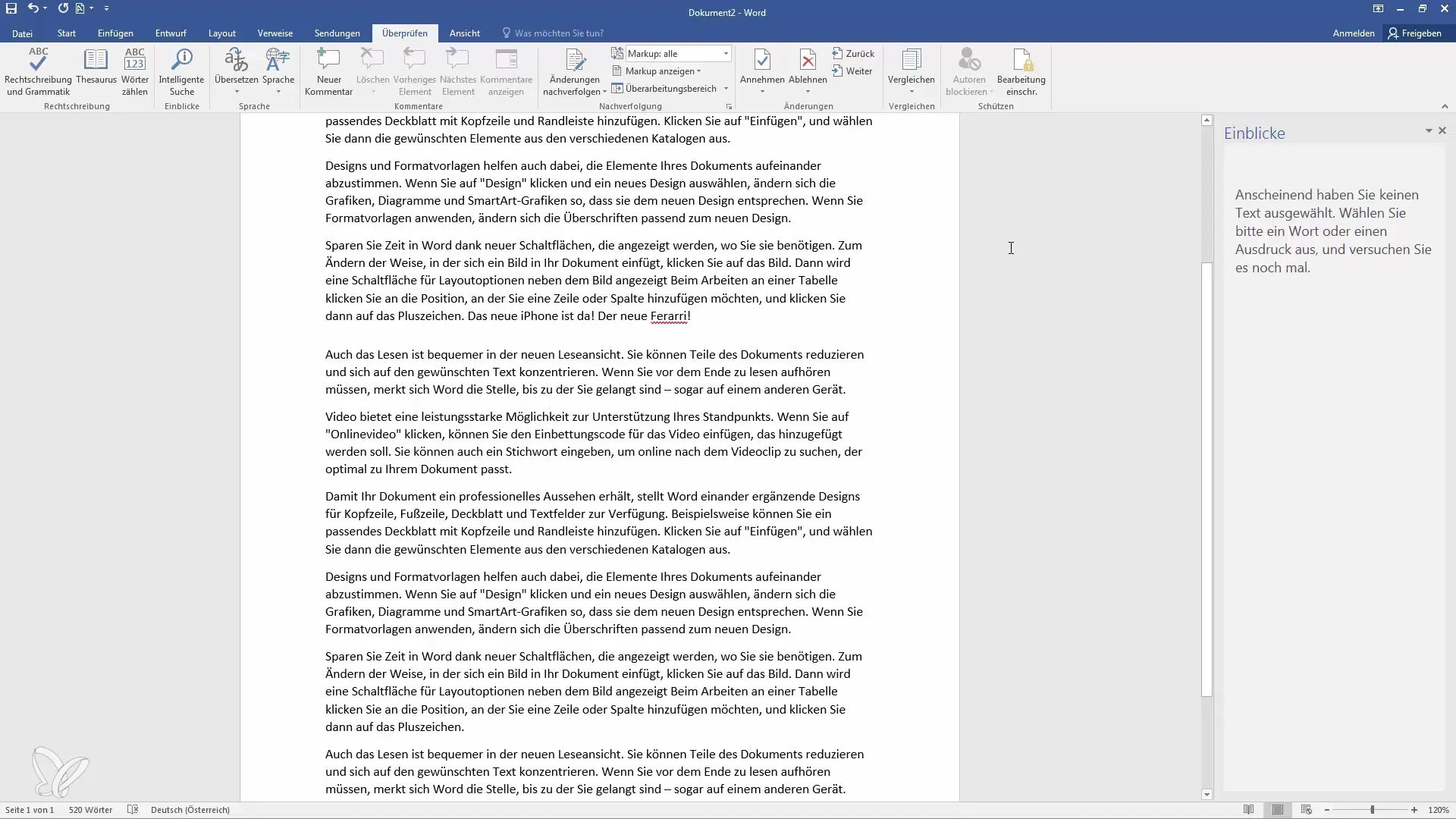Expand the Markup dropdown menu

coord(726,53)
